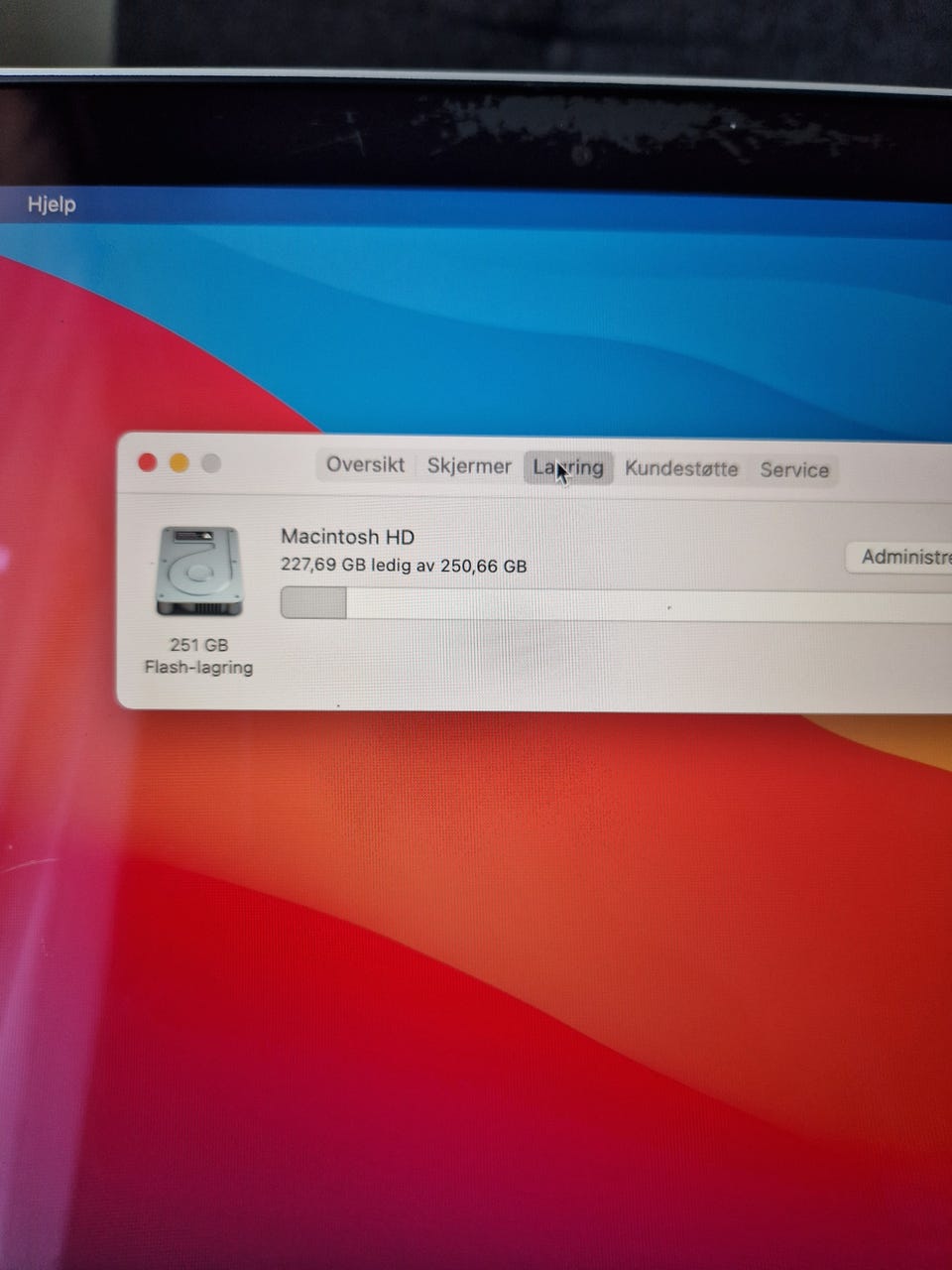Switch to the Oversikt tab
Viewport: 952px width, 1270px height.
pyautogui.click(x=365, y=464)
